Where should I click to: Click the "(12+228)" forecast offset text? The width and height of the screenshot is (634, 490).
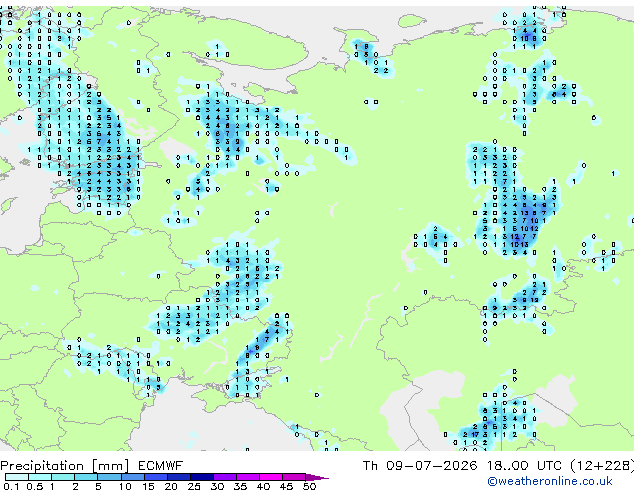(x=602, y=466)
